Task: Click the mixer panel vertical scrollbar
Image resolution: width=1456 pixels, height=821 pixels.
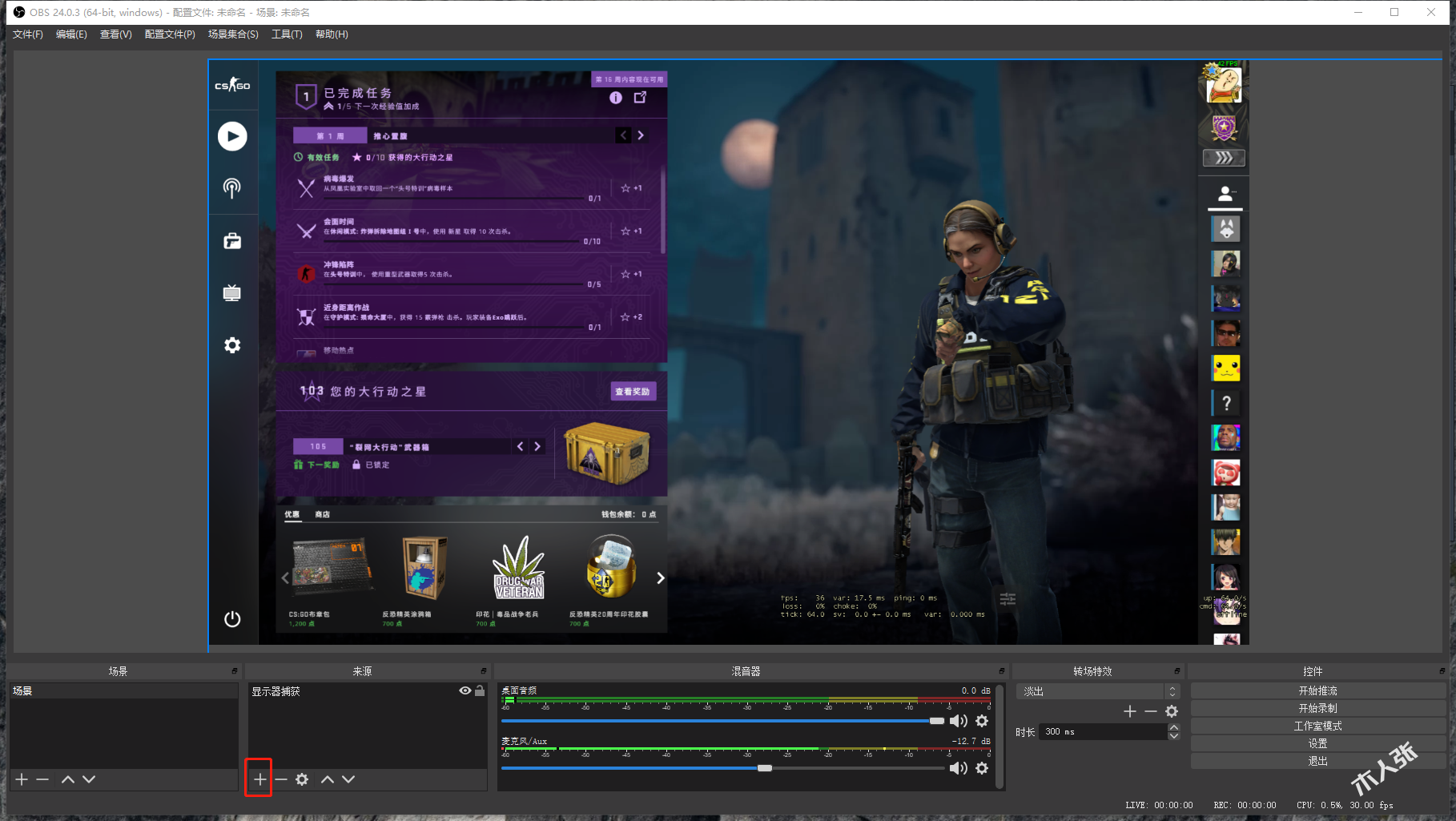Action: click(x=999, y=735)
